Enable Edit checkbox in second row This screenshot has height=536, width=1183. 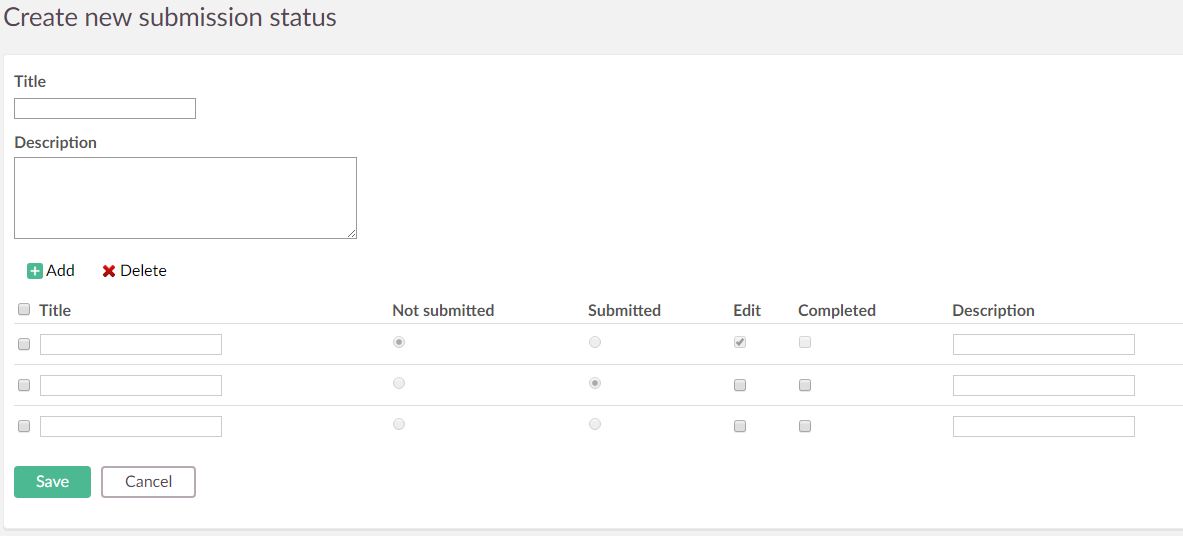click(740, 385)
